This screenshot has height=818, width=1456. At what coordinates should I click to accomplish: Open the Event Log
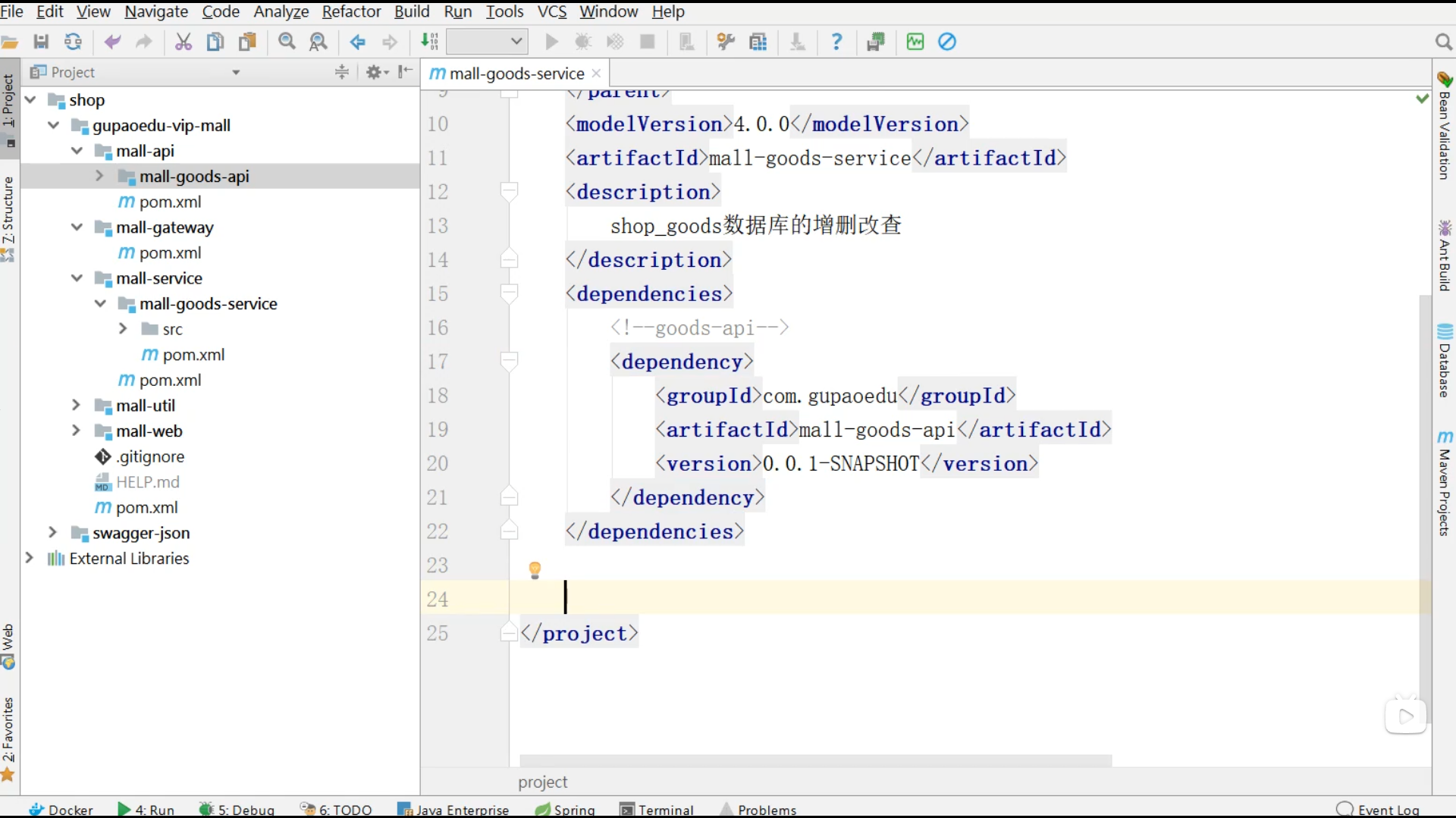pyautogui.click(x=1379, y=809)
